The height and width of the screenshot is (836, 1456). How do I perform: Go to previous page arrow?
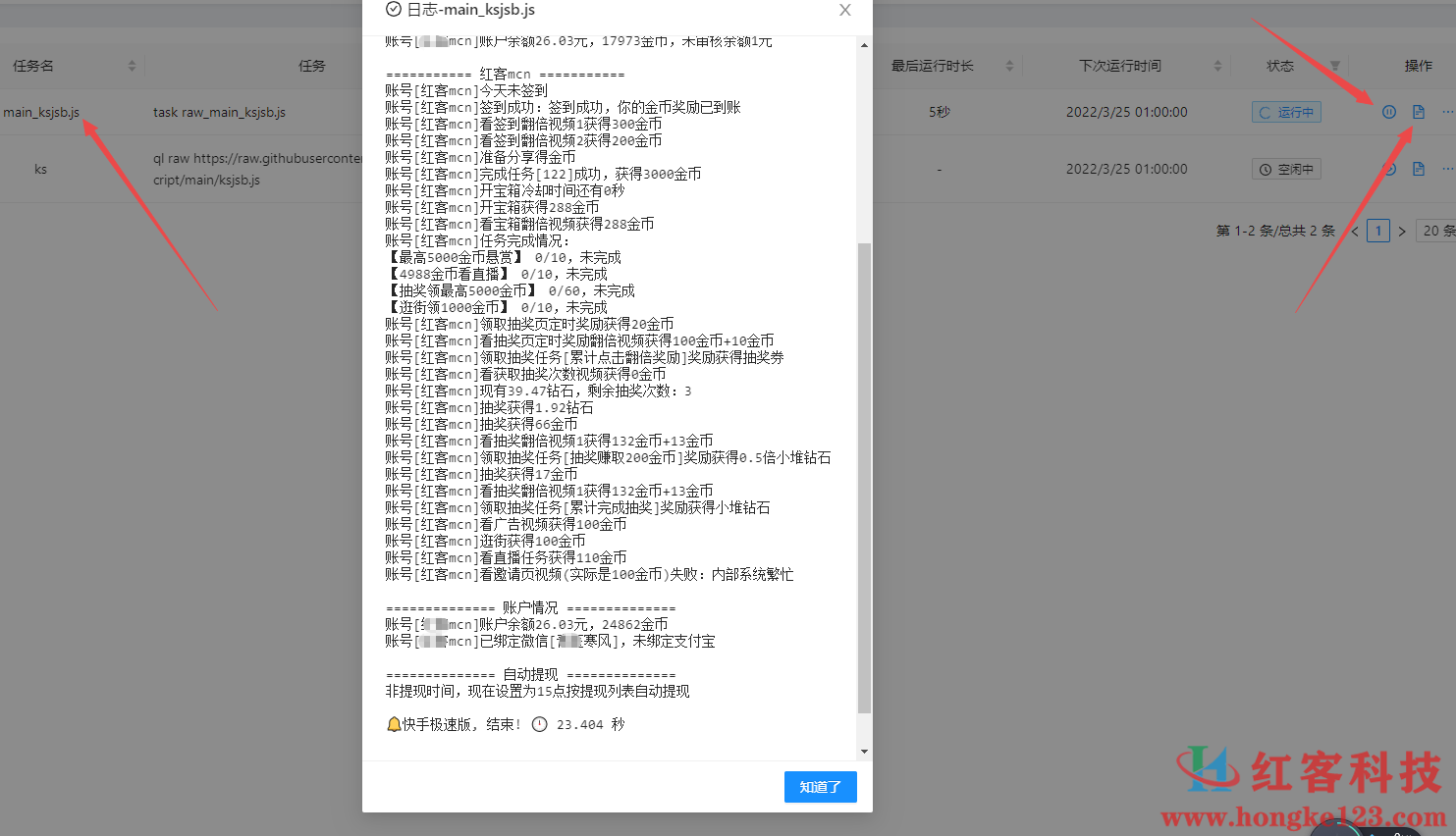pos(1355,232)
